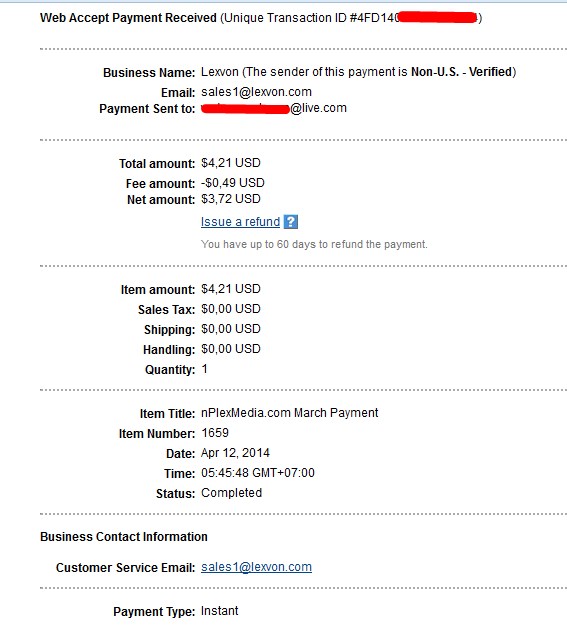Viewport: 567px width, 627px height.
Task: Click the Time 05:45:48 GMT+07:00 value
Action: [258, 473]
